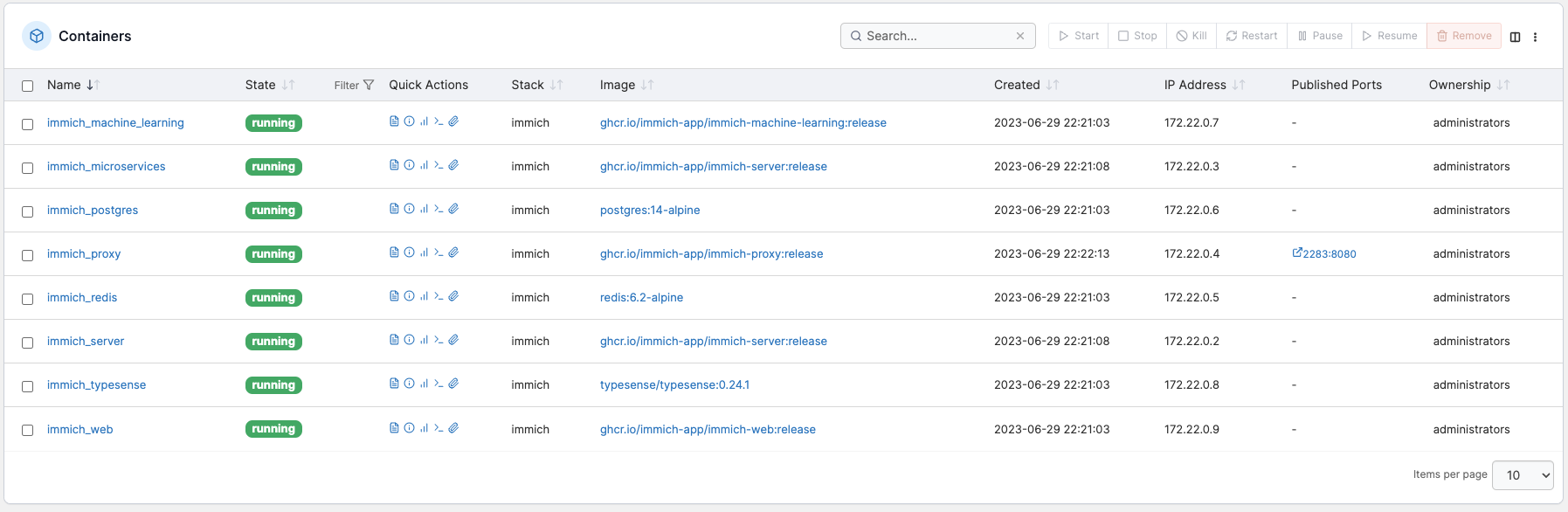Open logs for immich_proxy
The image size is (1568, 512).
tap(394, 253)
